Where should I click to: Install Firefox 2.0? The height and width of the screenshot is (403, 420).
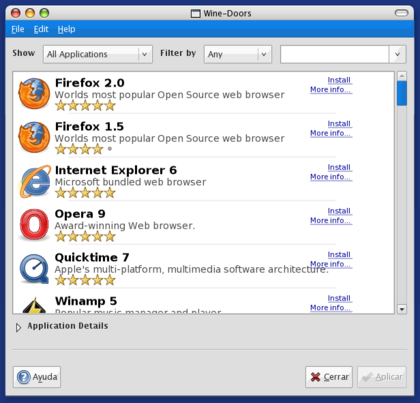tap(339, 80)
